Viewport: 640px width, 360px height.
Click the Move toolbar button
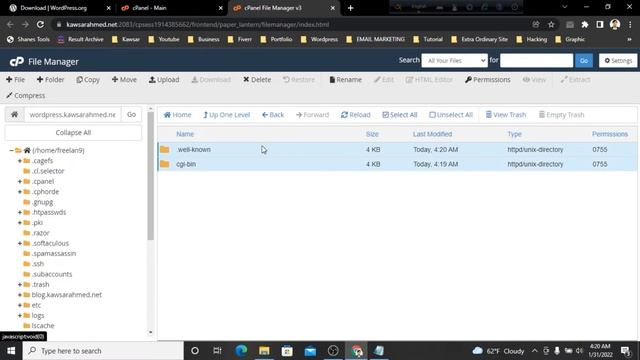click(124, 80)
